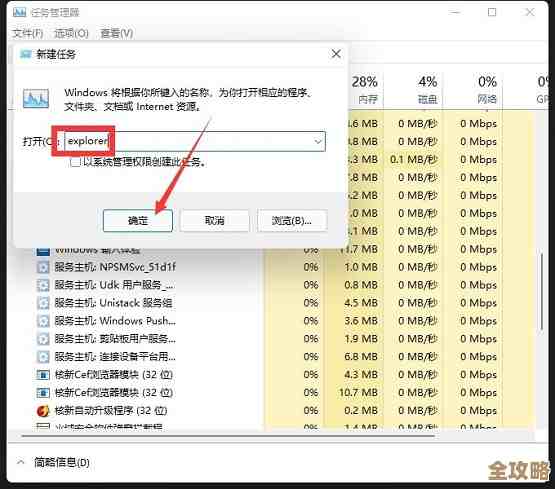Image resolution: width=555 pixels, height=489 pixels.
Task: Click the 取消 button
Action: [x=214, y=220]
